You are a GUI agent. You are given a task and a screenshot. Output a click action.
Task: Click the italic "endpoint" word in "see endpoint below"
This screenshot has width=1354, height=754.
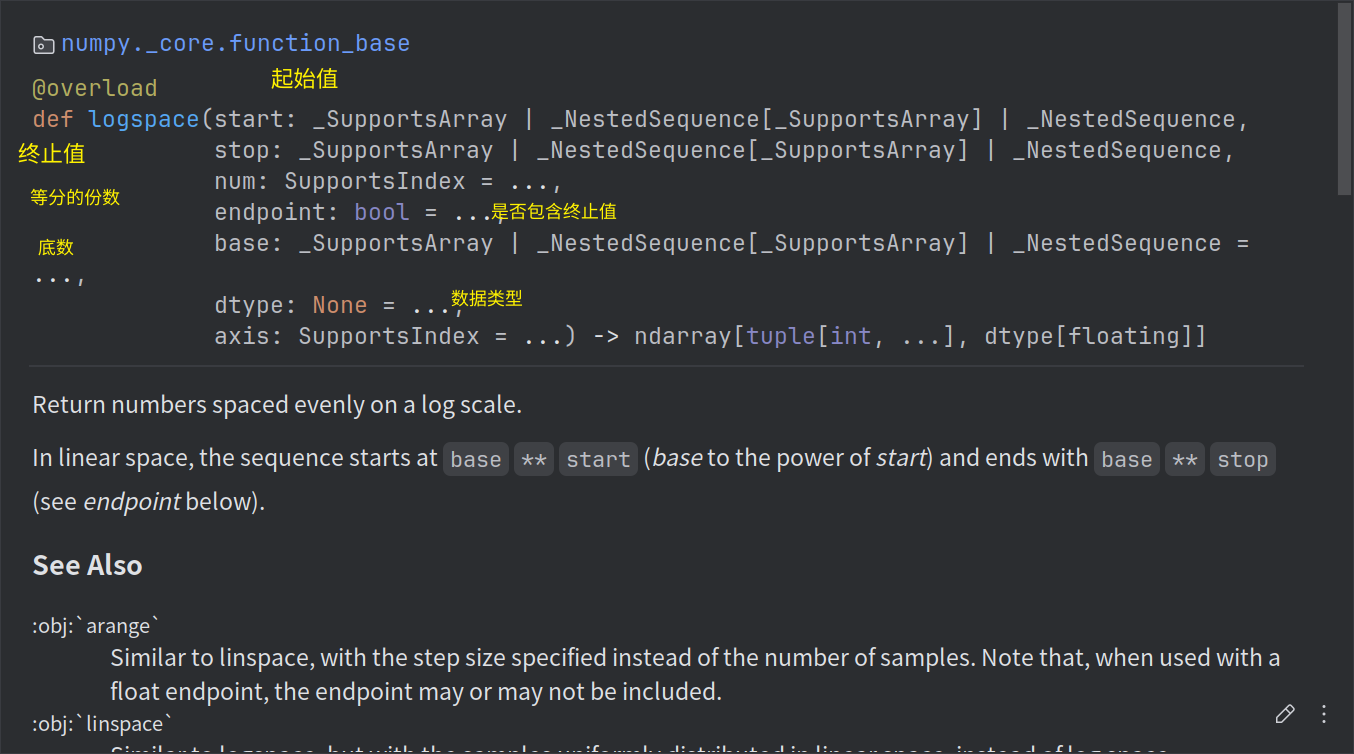[x=132, y=502]
